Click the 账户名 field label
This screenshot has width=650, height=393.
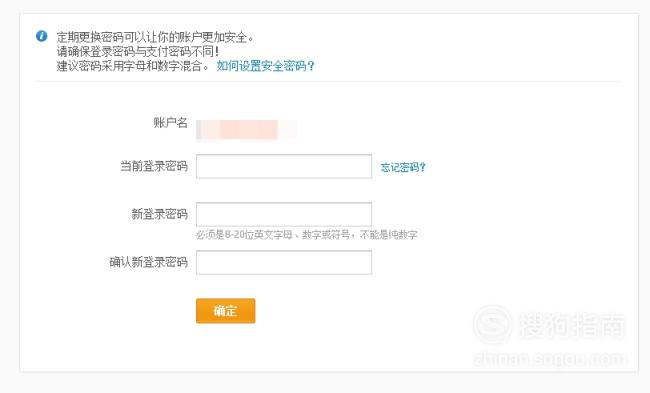point(170,123)
